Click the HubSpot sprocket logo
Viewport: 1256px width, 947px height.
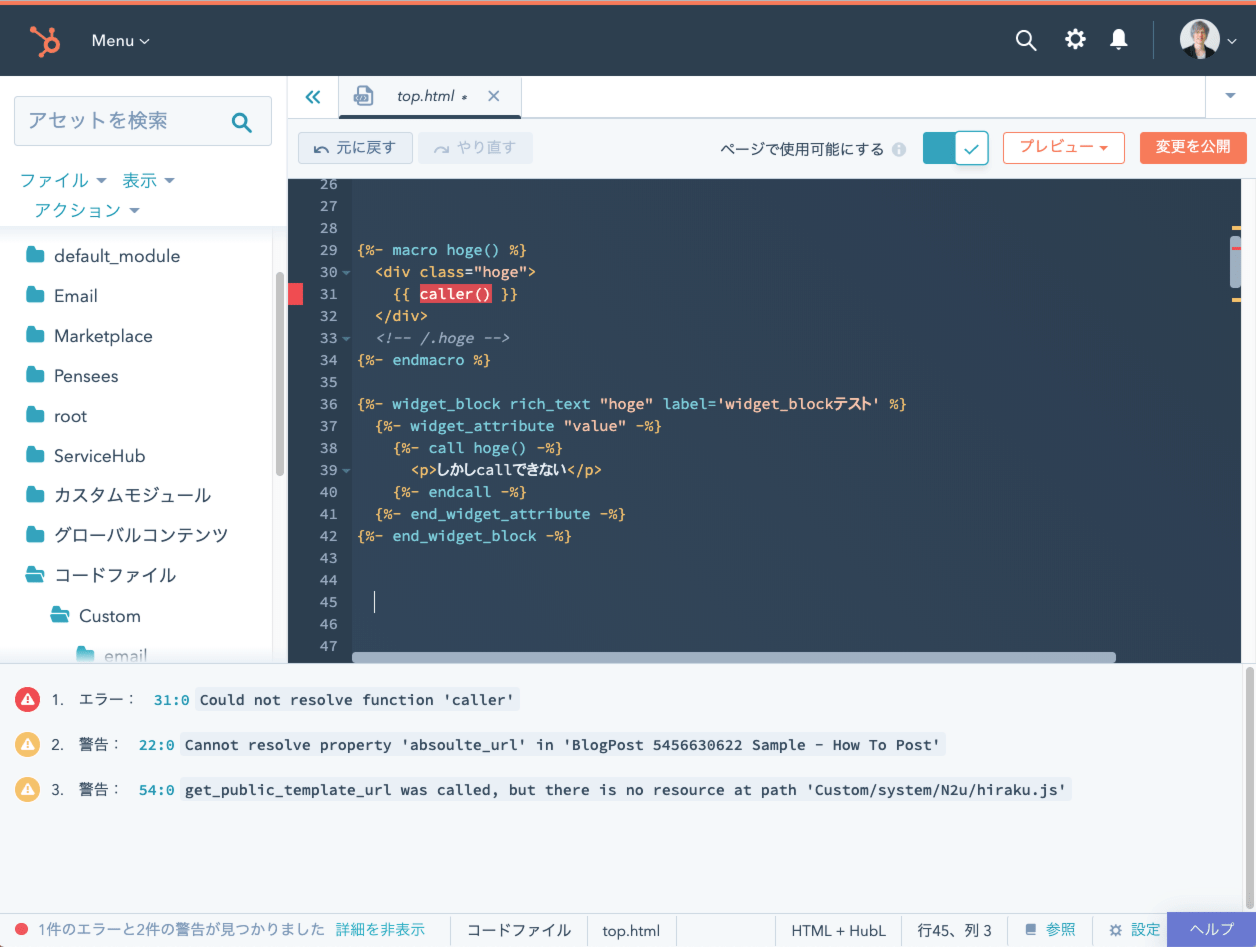(45, 41)
